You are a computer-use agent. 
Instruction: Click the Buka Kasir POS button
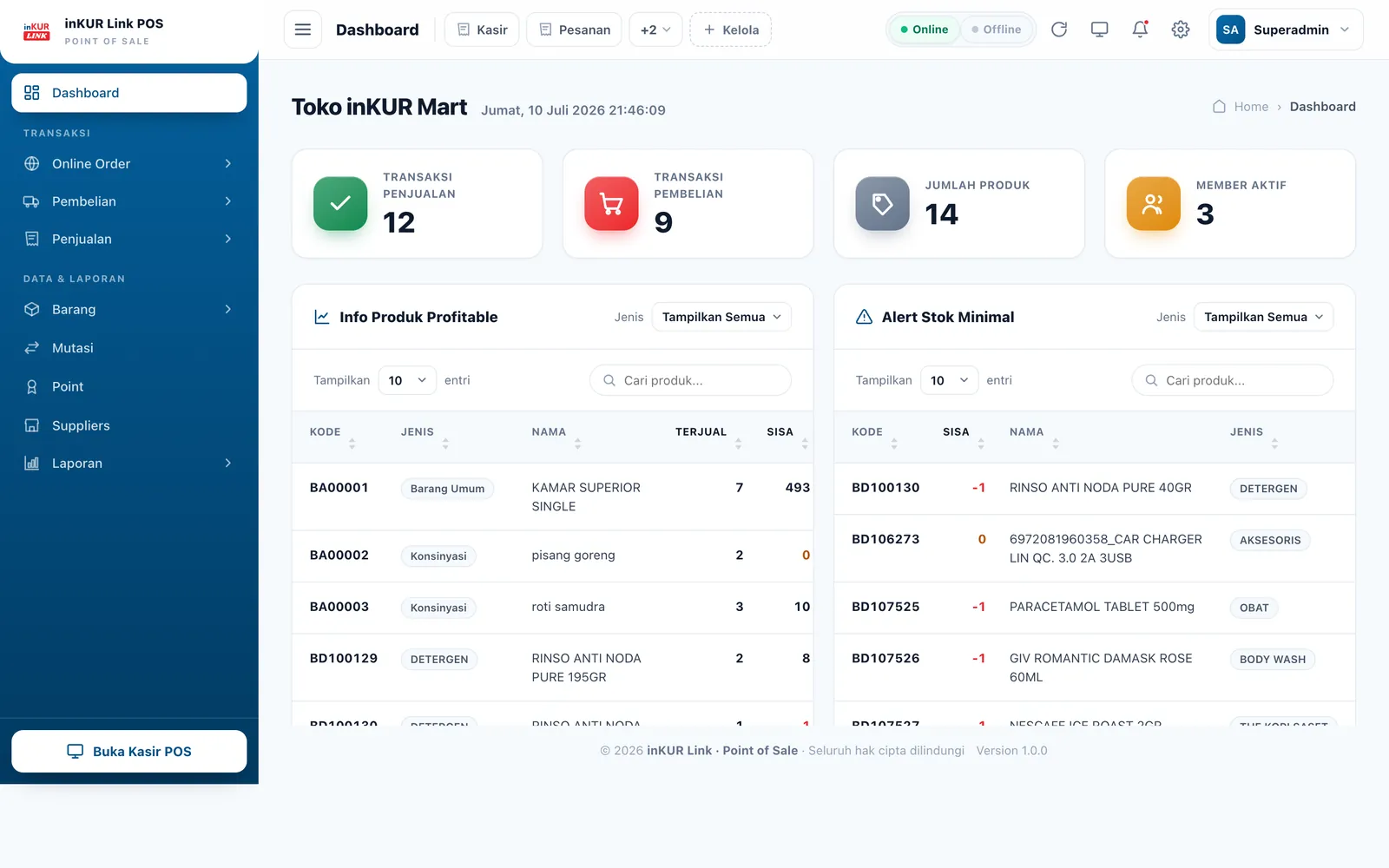pyautogui.click(x=128, y=752)
